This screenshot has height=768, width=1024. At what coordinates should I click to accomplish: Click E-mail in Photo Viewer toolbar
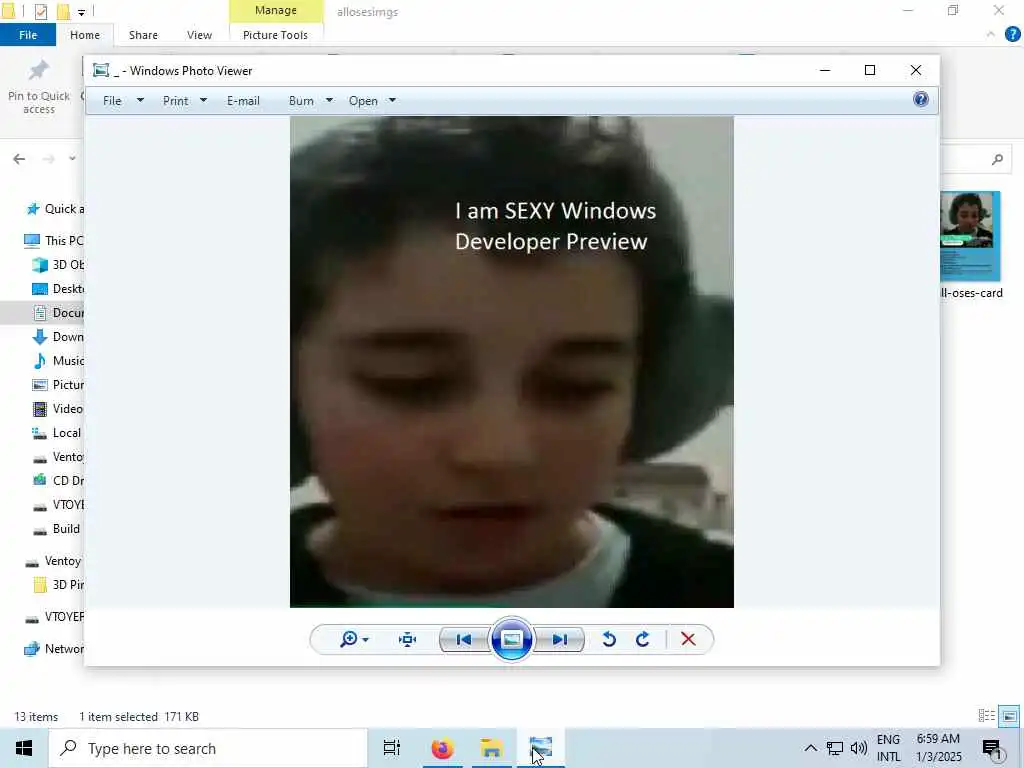coord(243,101)
